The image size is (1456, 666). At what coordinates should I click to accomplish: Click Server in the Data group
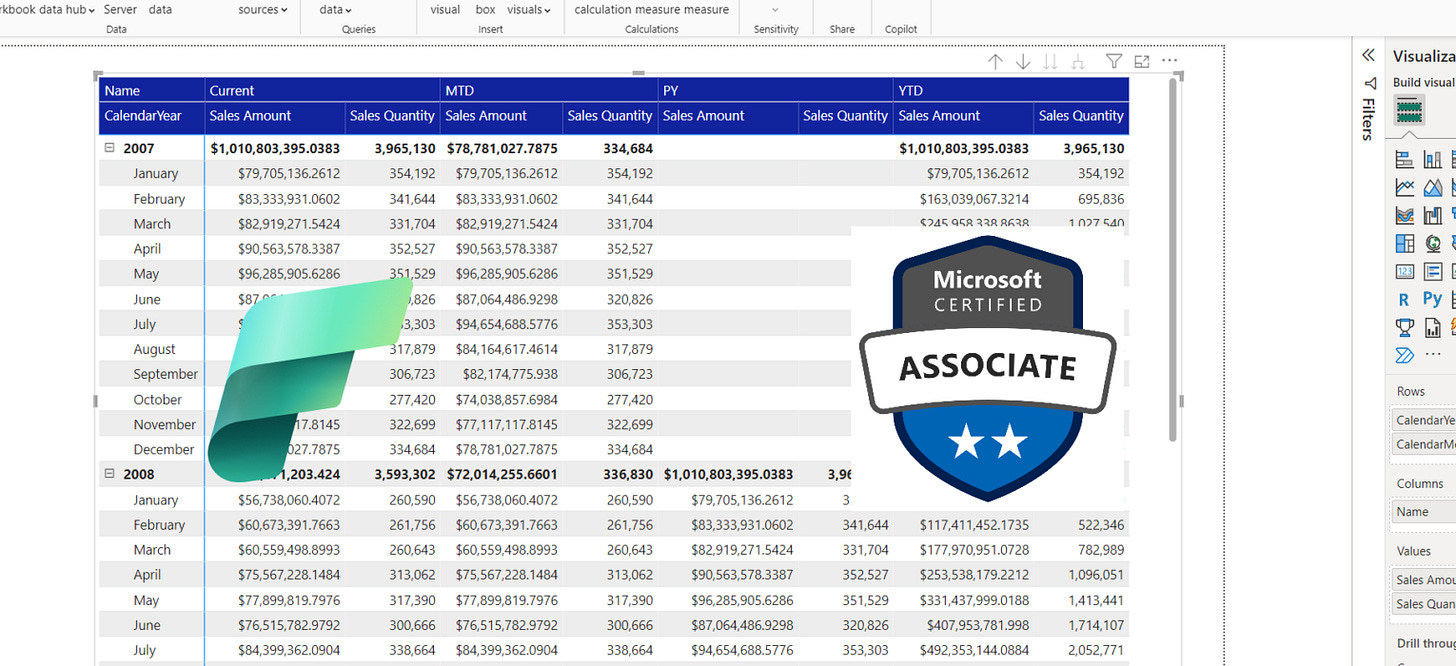120,10
